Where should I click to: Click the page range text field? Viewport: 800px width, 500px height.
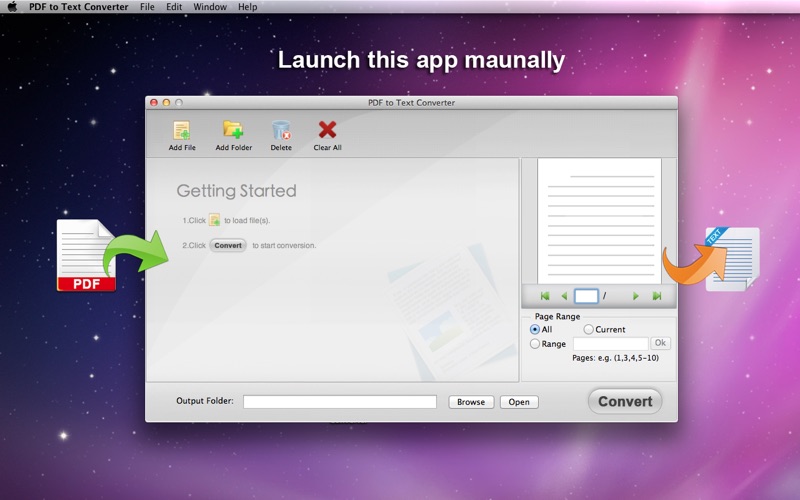pos(611,343)
